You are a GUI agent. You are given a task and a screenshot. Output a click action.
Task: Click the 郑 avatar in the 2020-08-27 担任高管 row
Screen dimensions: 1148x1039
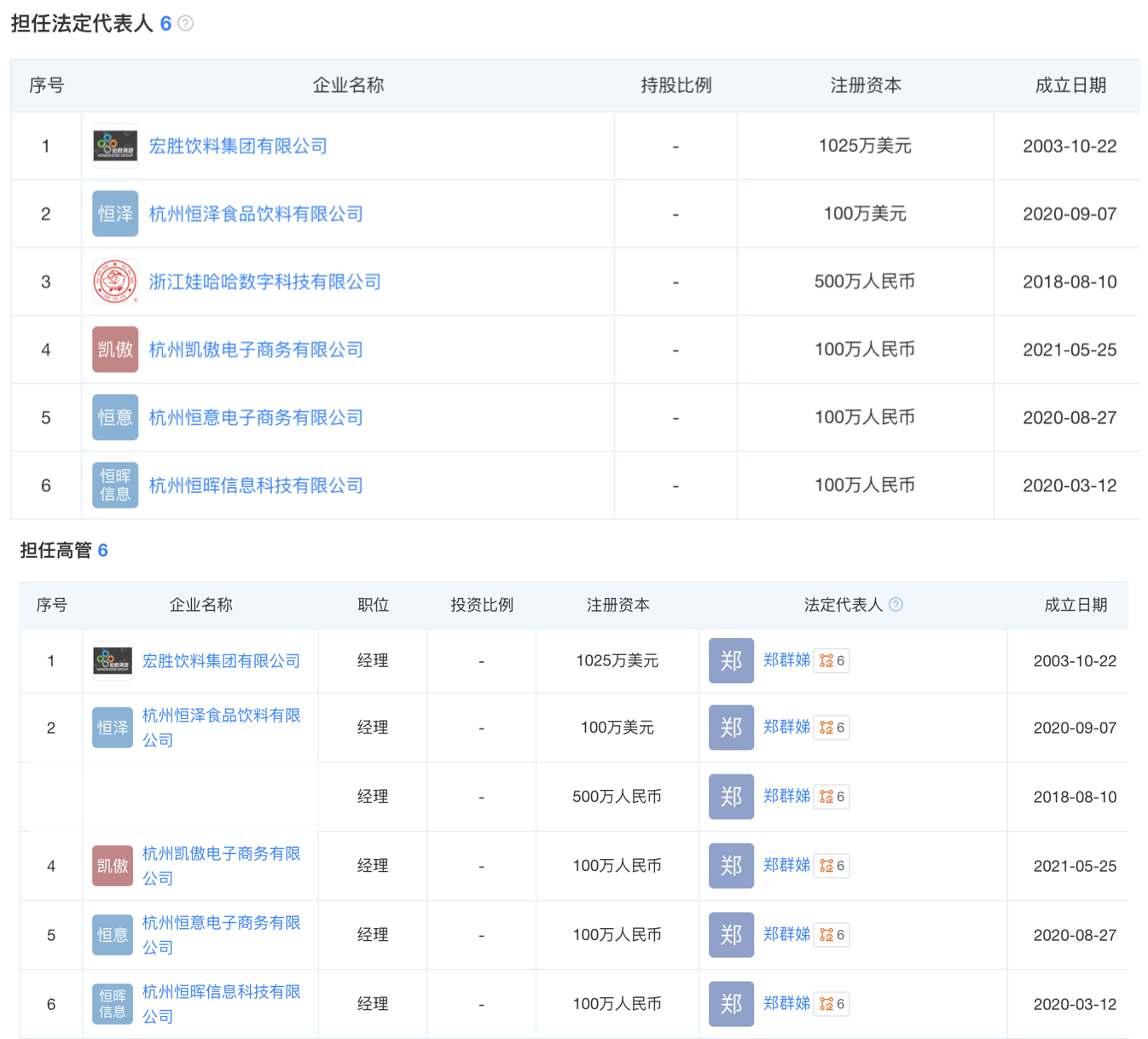(x=731, y=935)
